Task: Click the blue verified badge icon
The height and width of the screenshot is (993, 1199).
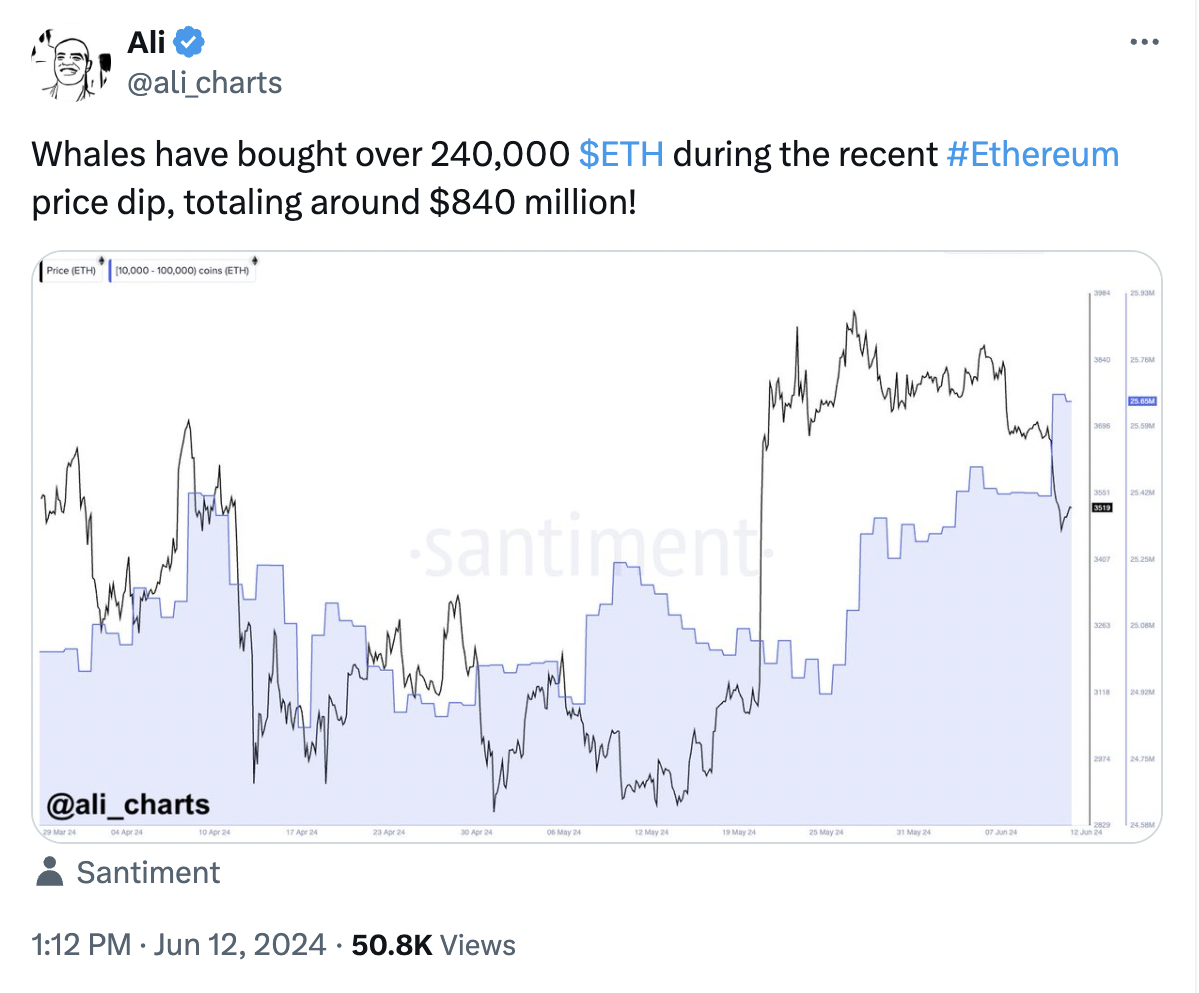Action: (x=189, y=42)
